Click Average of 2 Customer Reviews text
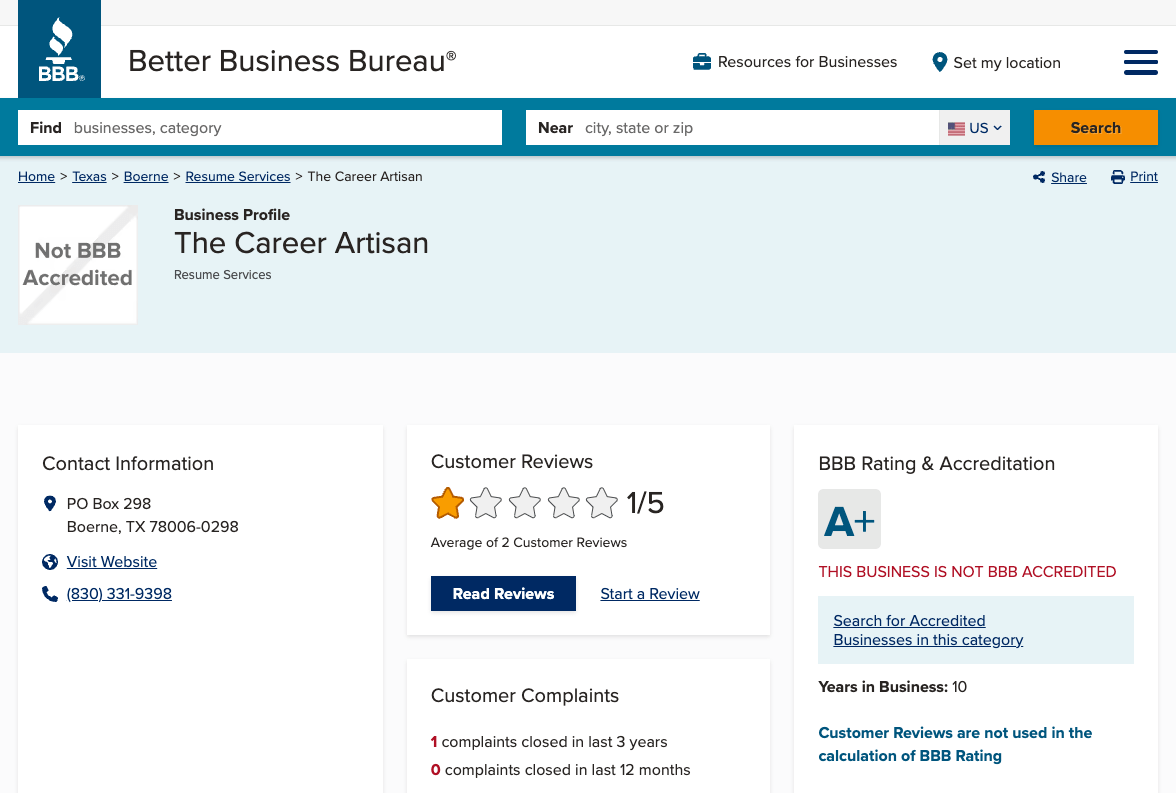This screenshot has height=793, width=1176. (529, 542)
